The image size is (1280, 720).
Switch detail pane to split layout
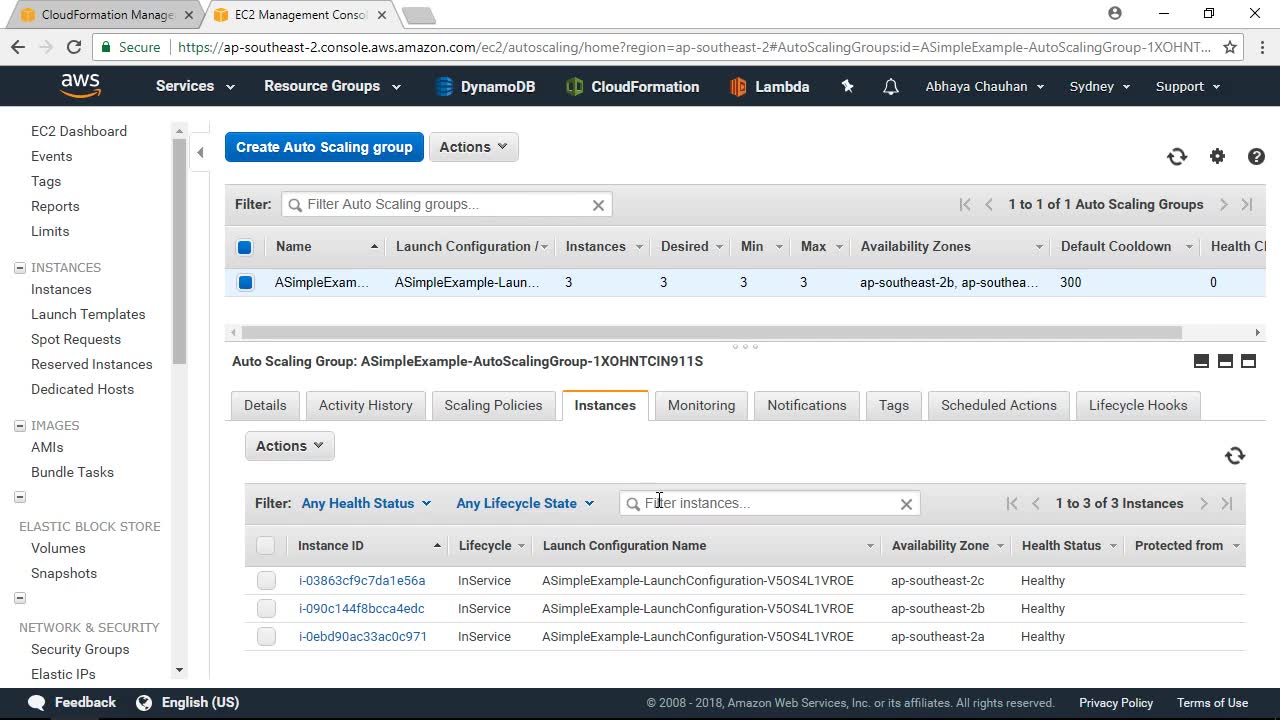(1225, 361)
